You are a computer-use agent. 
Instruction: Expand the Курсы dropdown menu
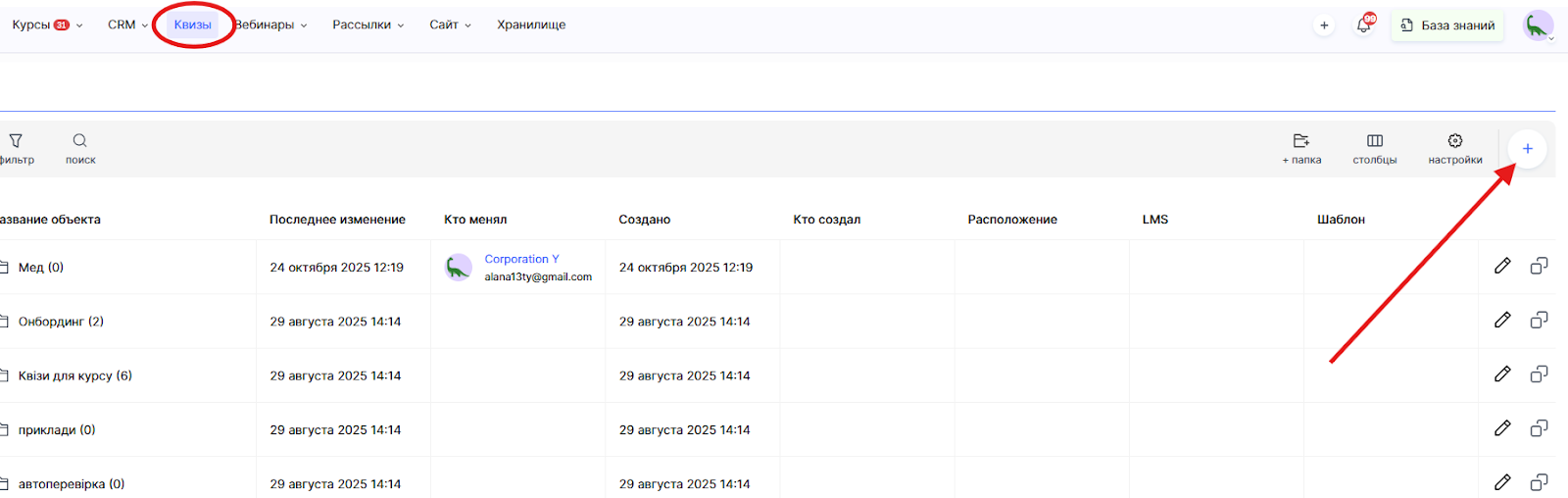point(46,25)
